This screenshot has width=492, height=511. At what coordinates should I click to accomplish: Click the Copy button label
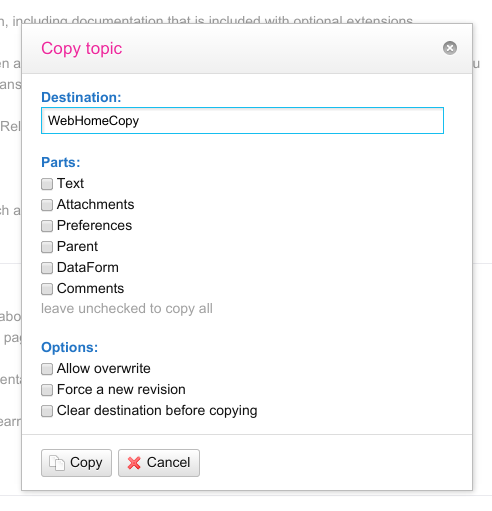click(86, 463)
